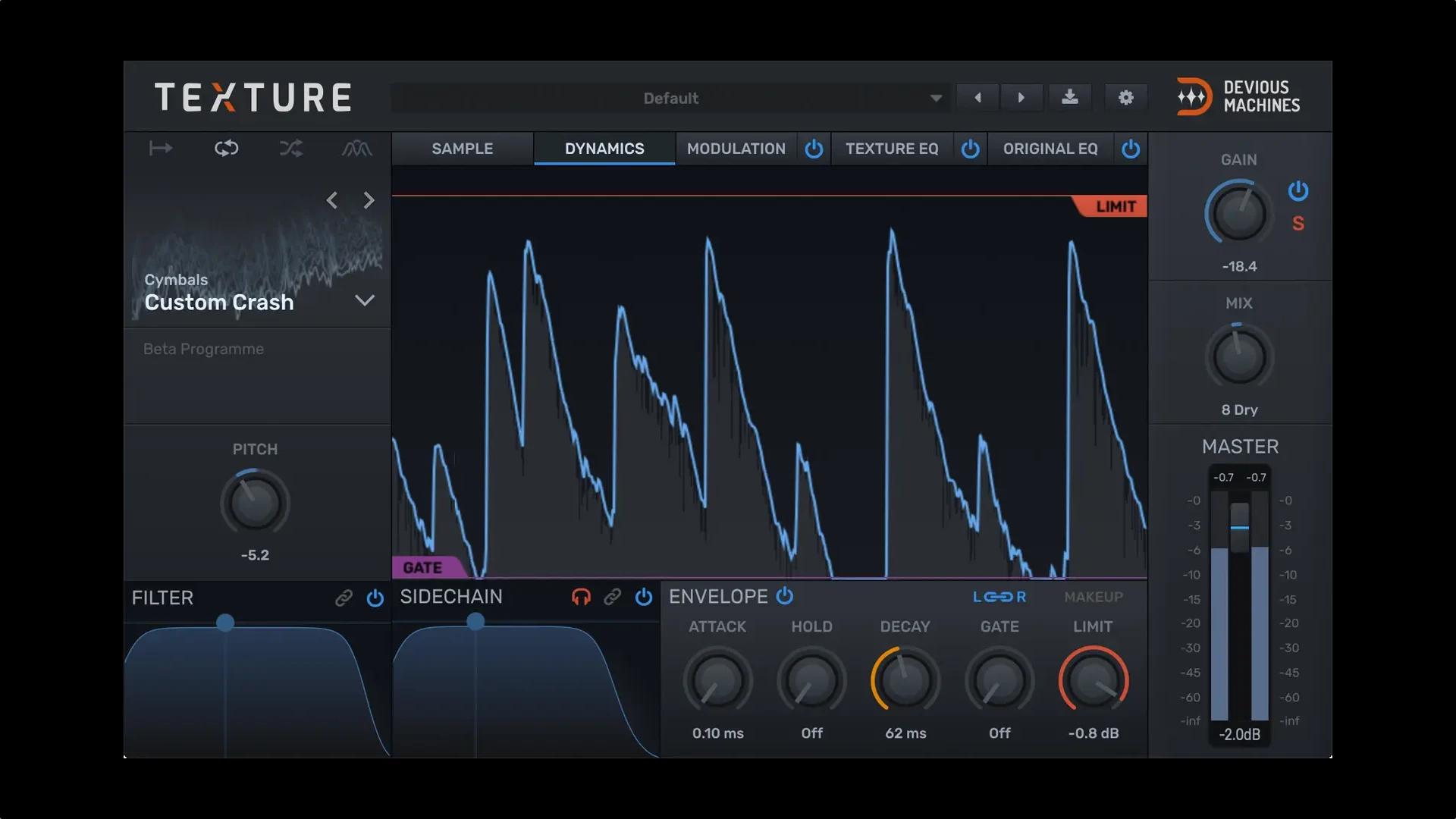The width and height of the screenshot is (1456, 819).
Task: Click the LODR stereo link icon in envelope
Action: pyautogui.click(x=1000, y=596)
